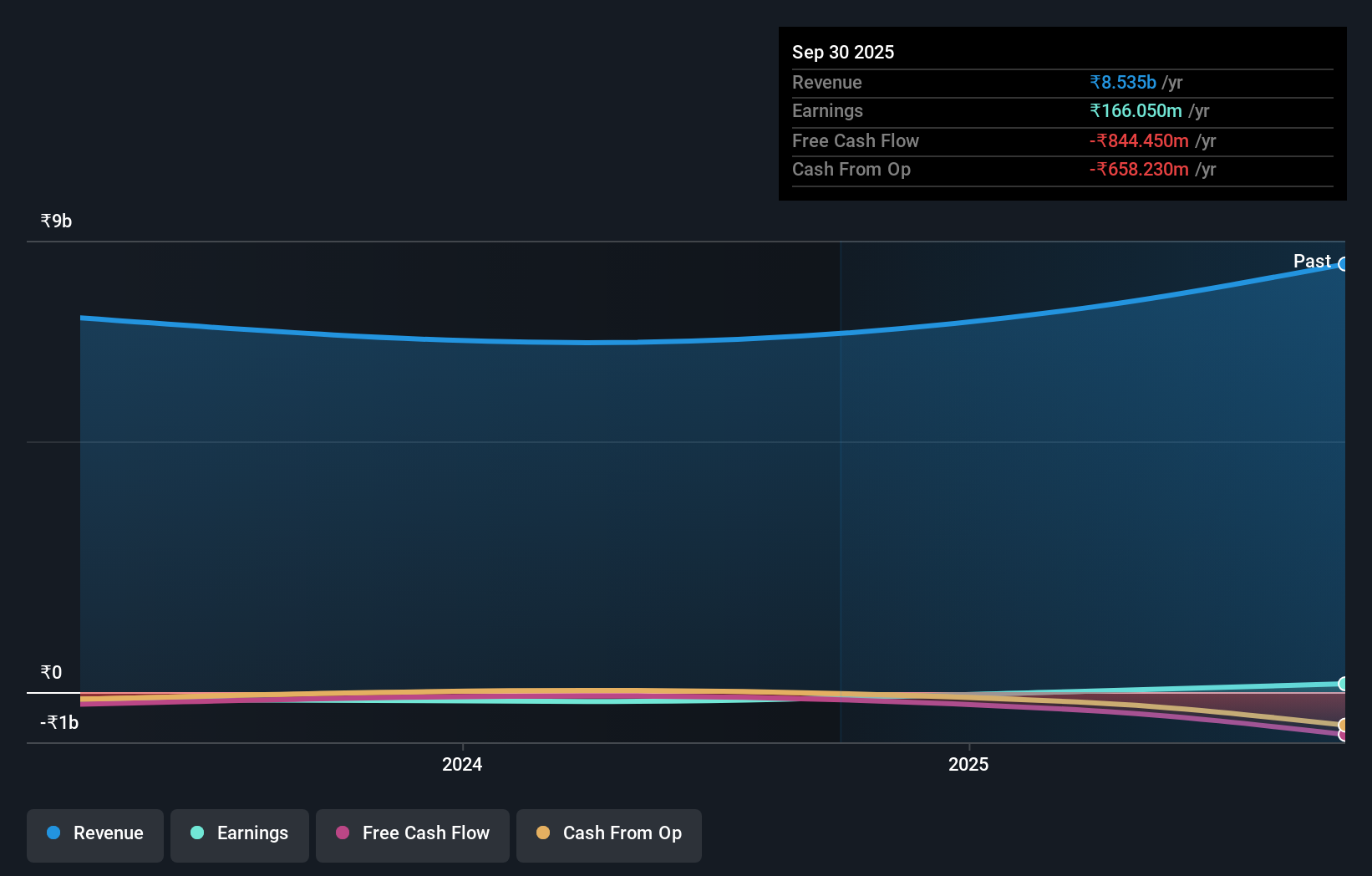
Task: Click the yellow Cash From Op dot
Action: 543,833
